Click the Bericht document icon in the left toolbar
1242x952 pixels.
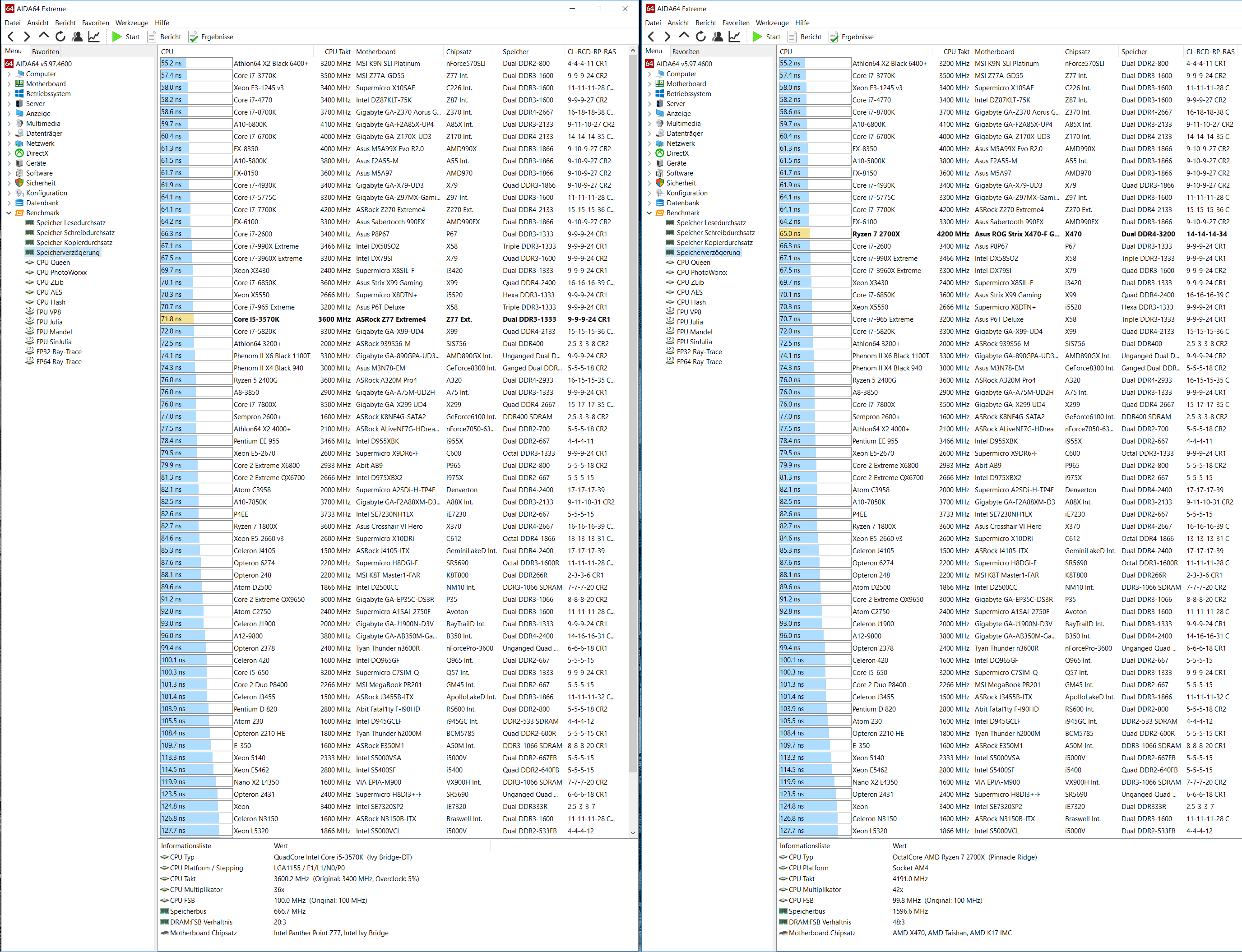(x=151, y=37)
